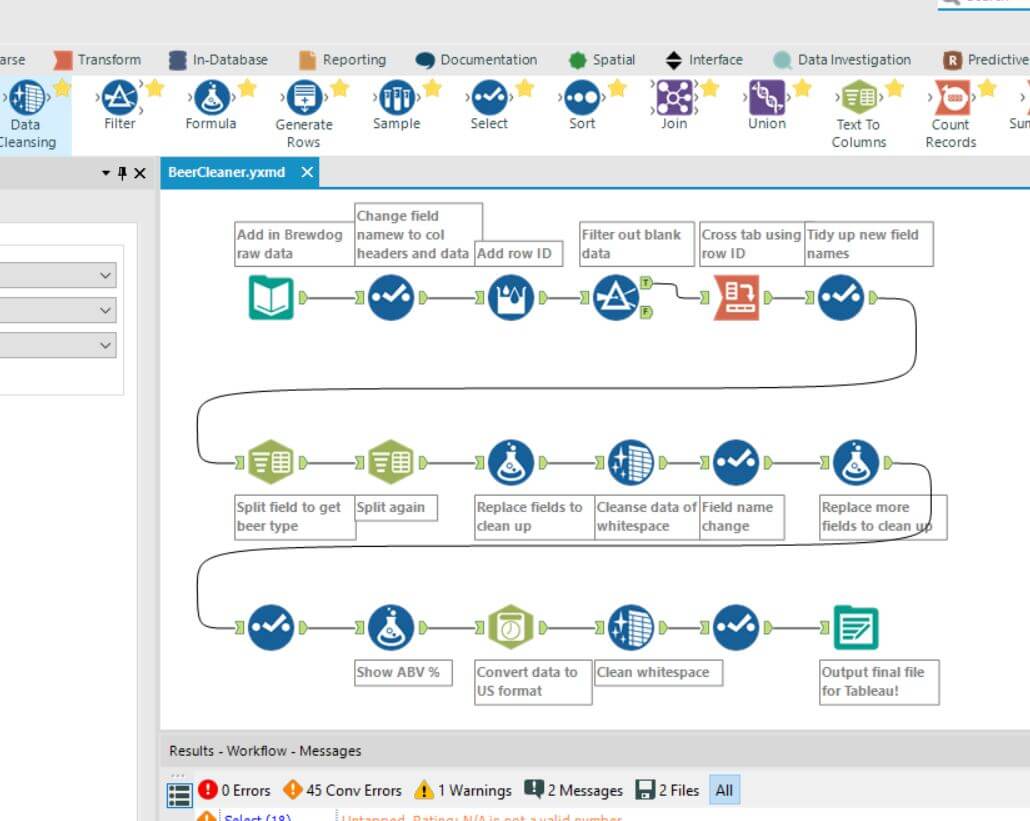This screenshot has width=1030, height=821.
Task: Select the DateTime node converting to US format
Action: [x=511, y=627]
